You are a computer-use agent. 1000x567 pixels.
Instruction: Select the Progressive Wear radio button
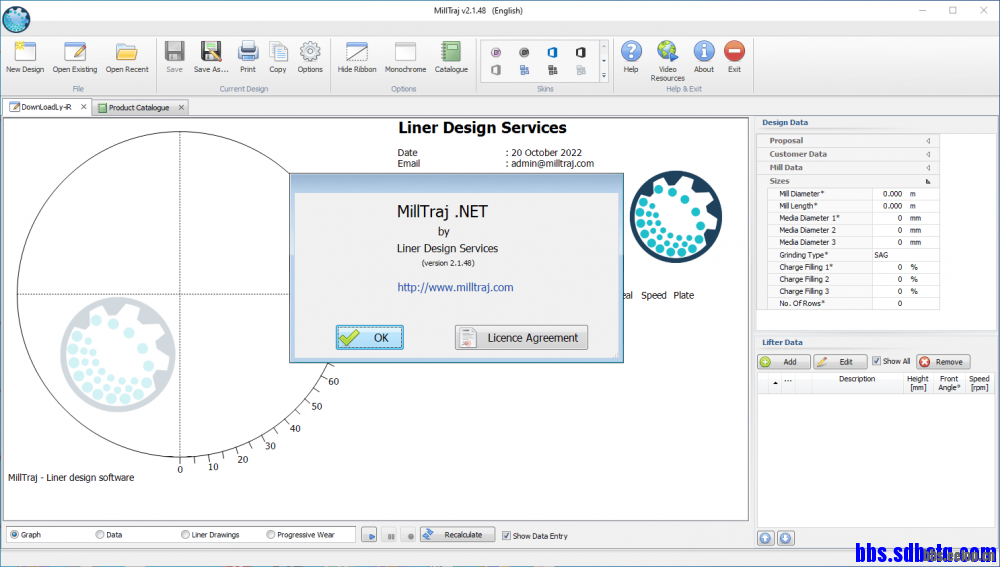coord(270,534)
